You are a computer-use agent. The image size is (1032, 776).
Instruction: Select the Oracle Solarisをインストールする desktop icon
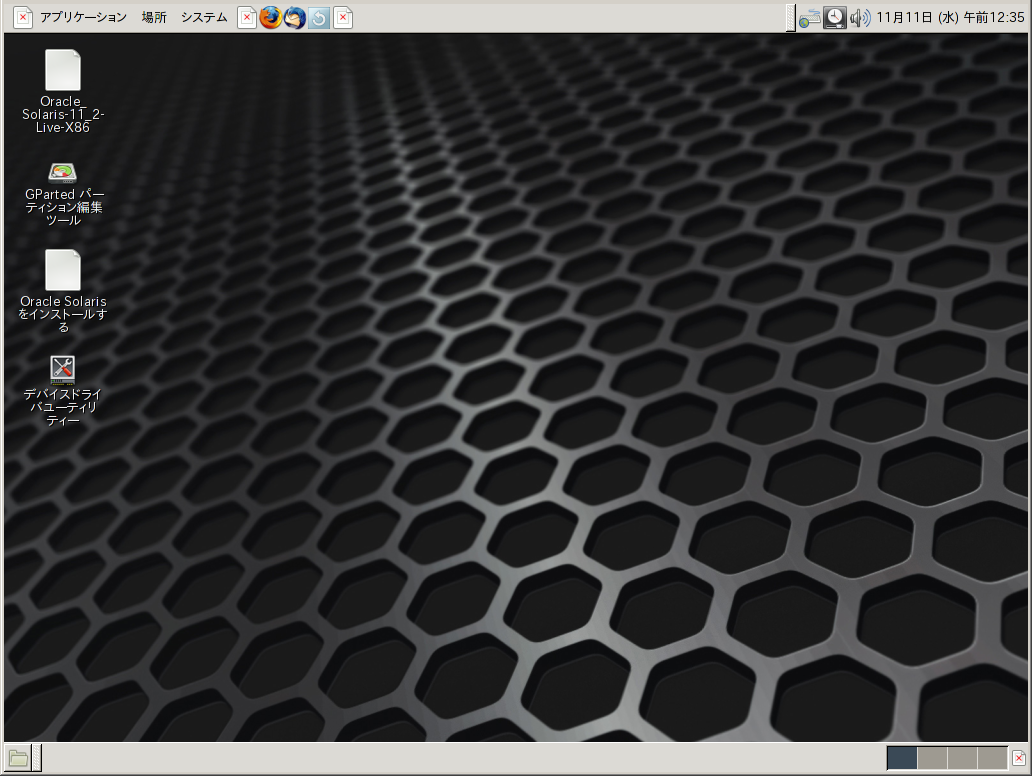coord(63,291)
